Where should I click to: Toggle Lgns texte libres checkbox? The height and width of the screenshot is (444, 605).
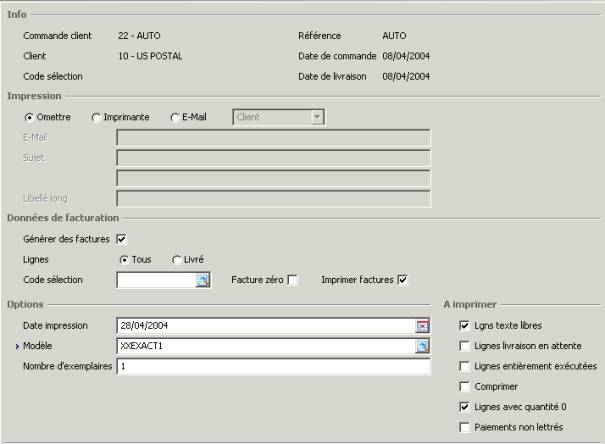464,326
